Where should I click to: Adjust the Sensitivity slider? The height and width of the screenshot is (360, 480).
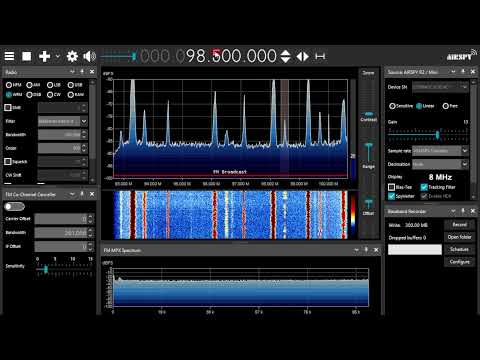64,269
